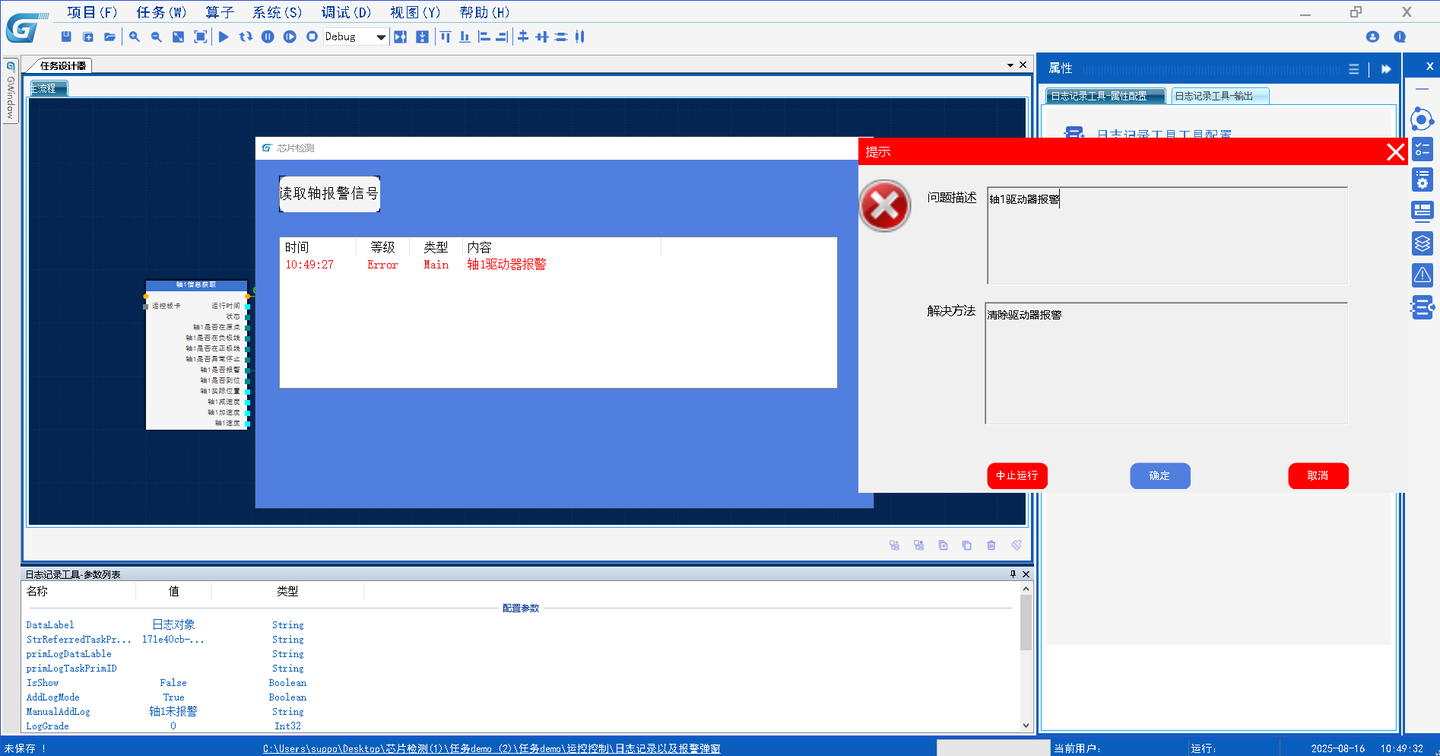
Task: Open the GsWindow side tab
Action: coord(11,91)
